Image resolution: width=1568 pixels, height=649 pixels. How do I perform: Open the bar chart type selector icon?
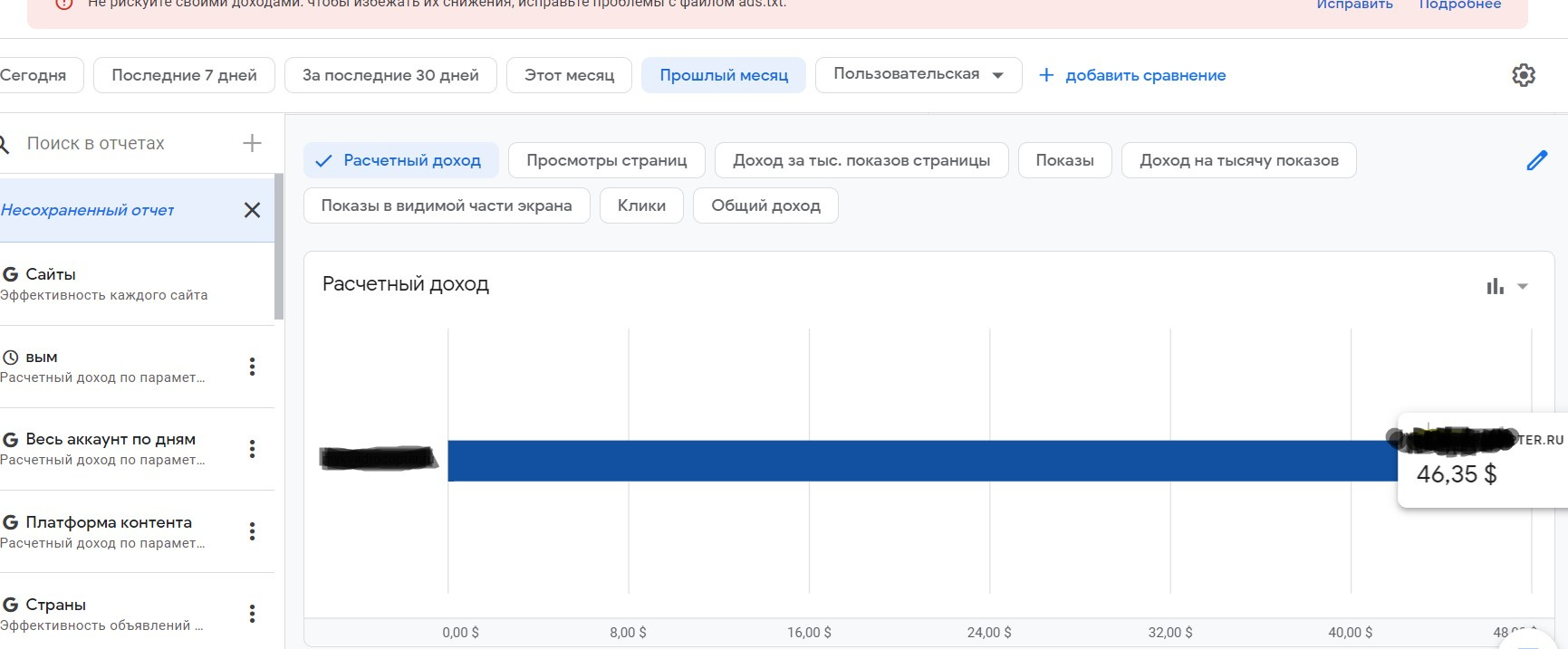(1496, 286)
